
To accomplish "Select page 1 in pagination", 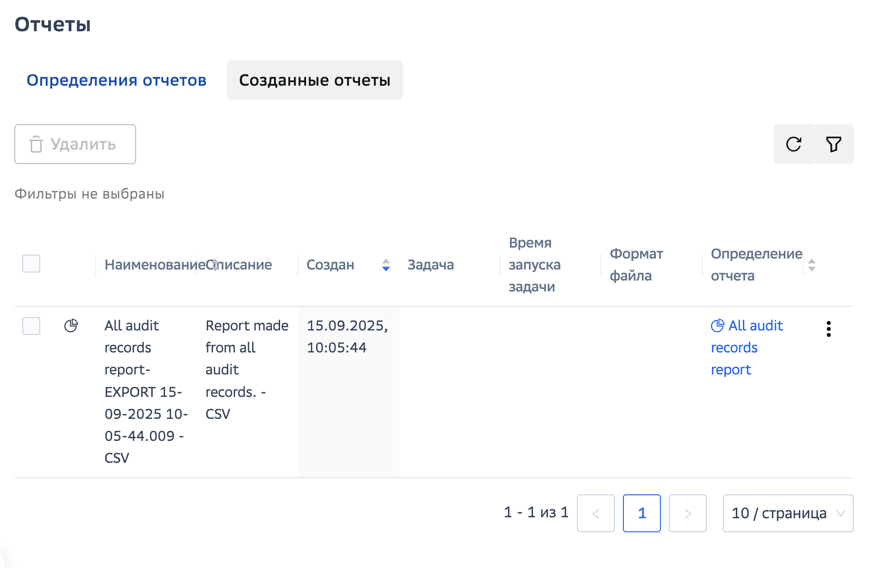I will pyautogui.click(x=642, y=513).
